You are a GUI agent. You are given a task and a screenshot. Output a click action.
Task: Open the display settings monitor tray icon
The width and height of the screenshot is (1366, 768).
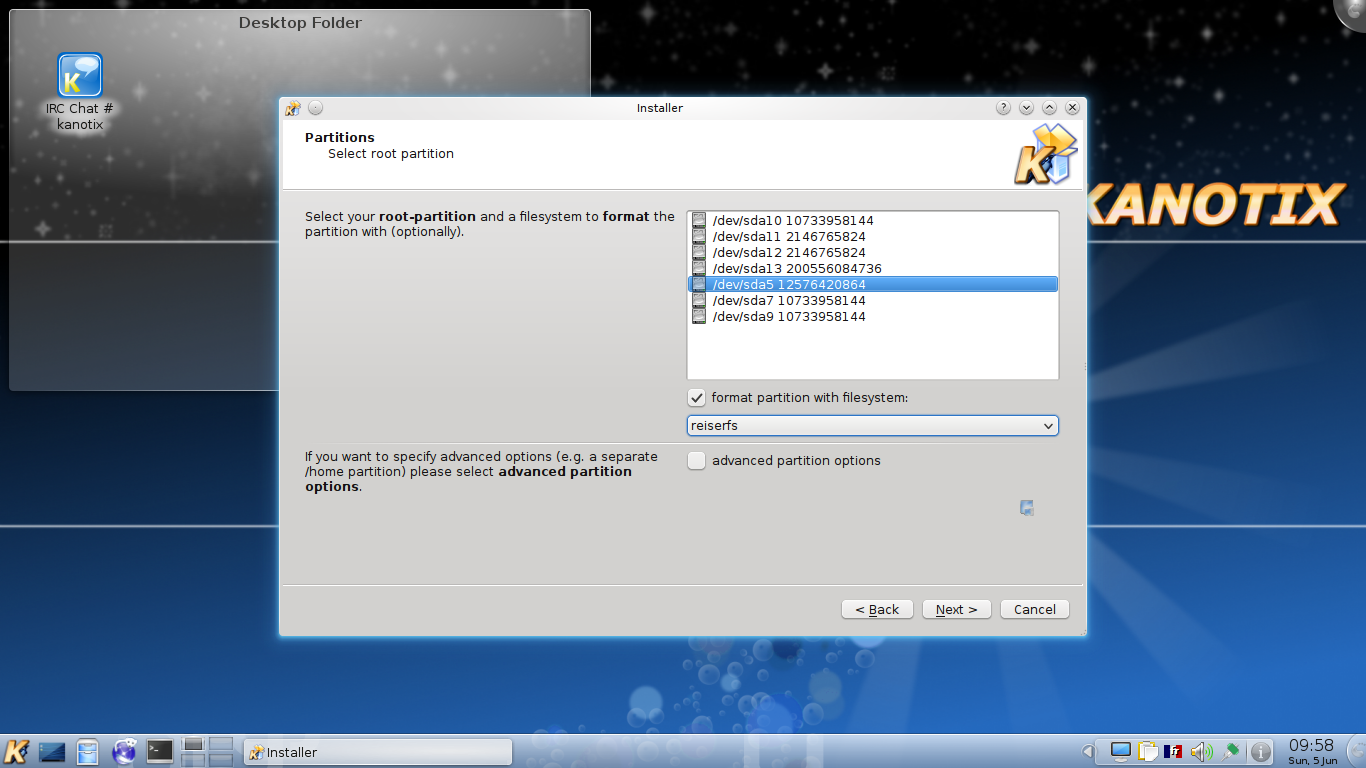pos(1120,751)
